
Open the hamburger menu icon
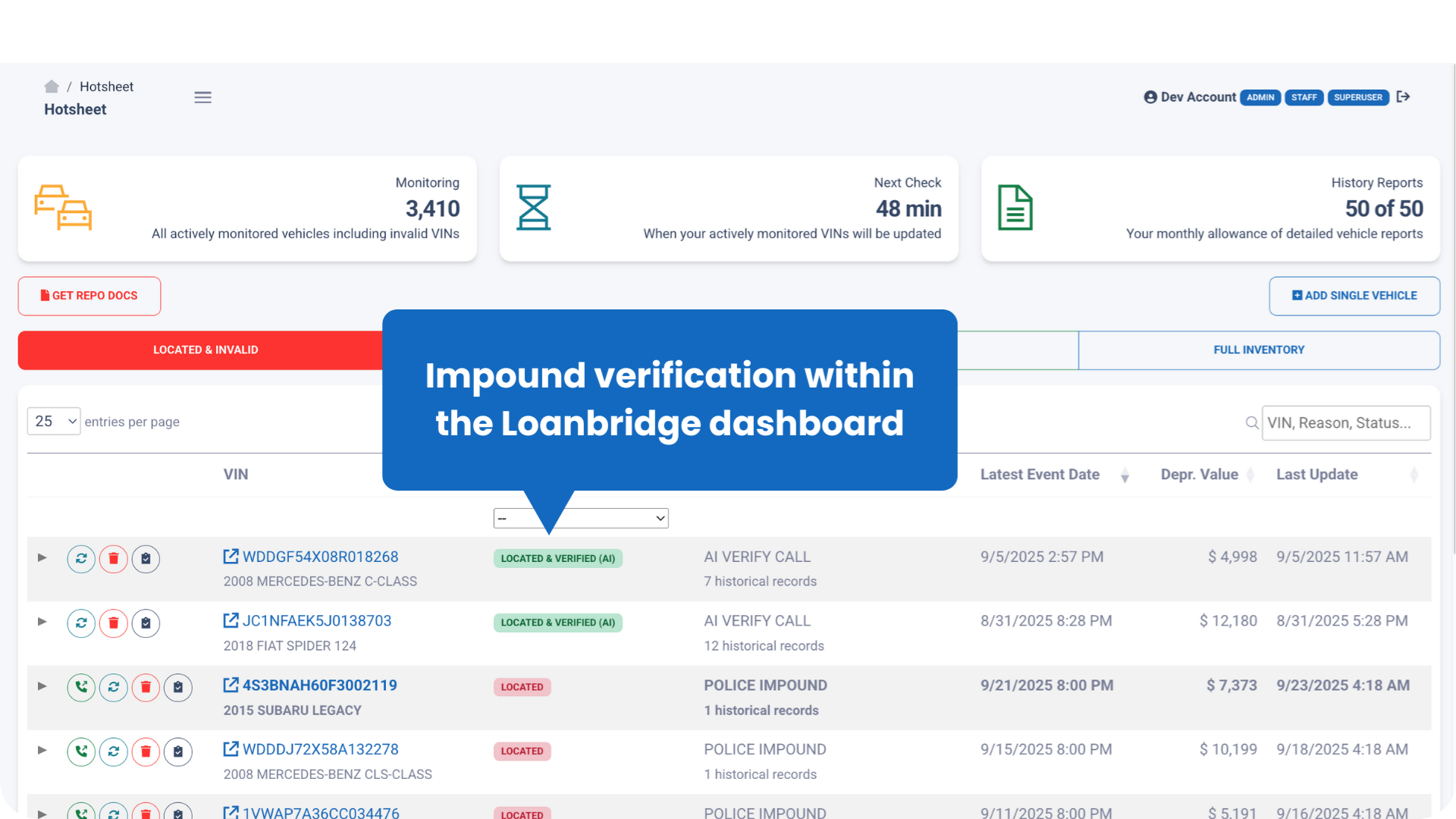[x=202, y=97]
